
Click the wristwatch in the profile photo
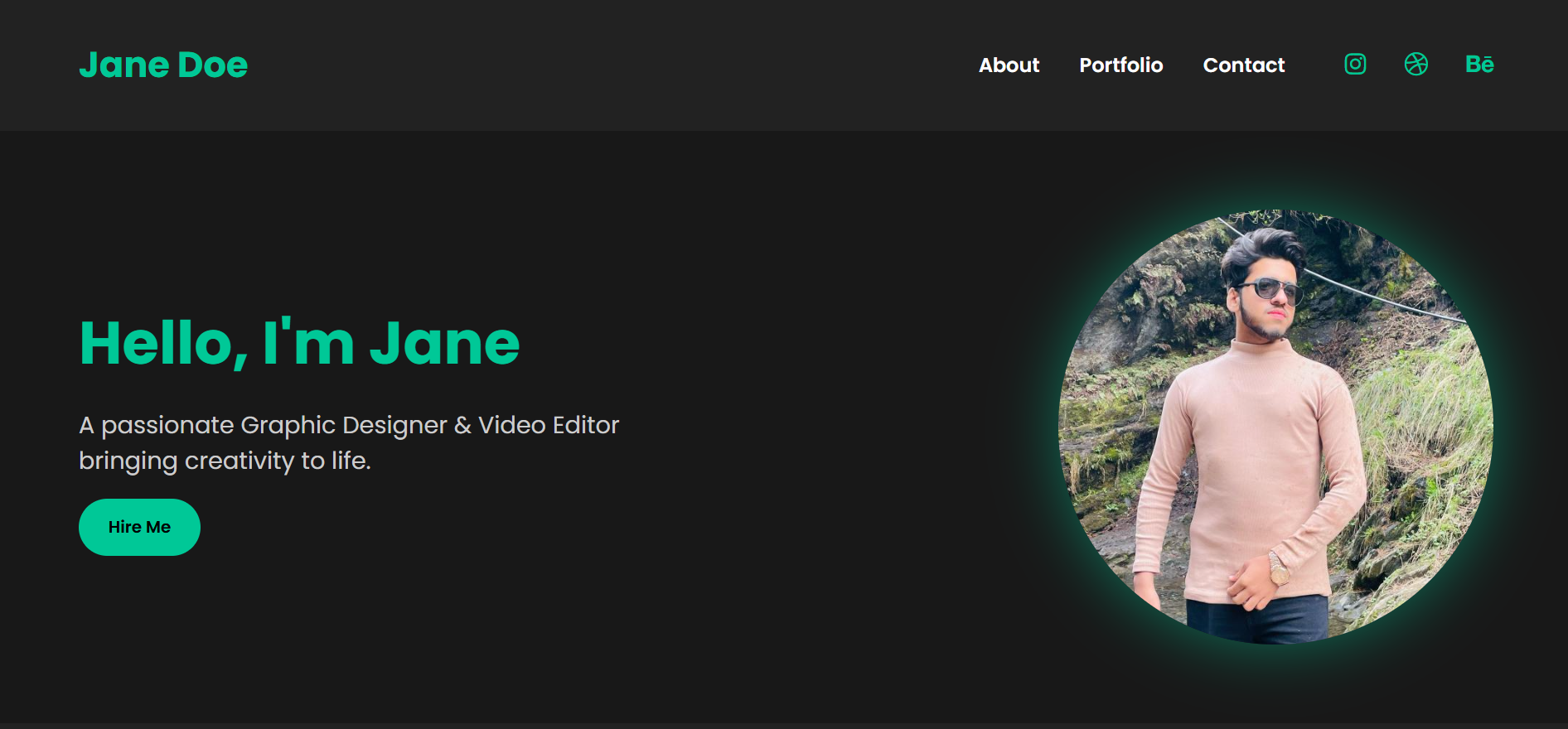tap(1279, 569)
